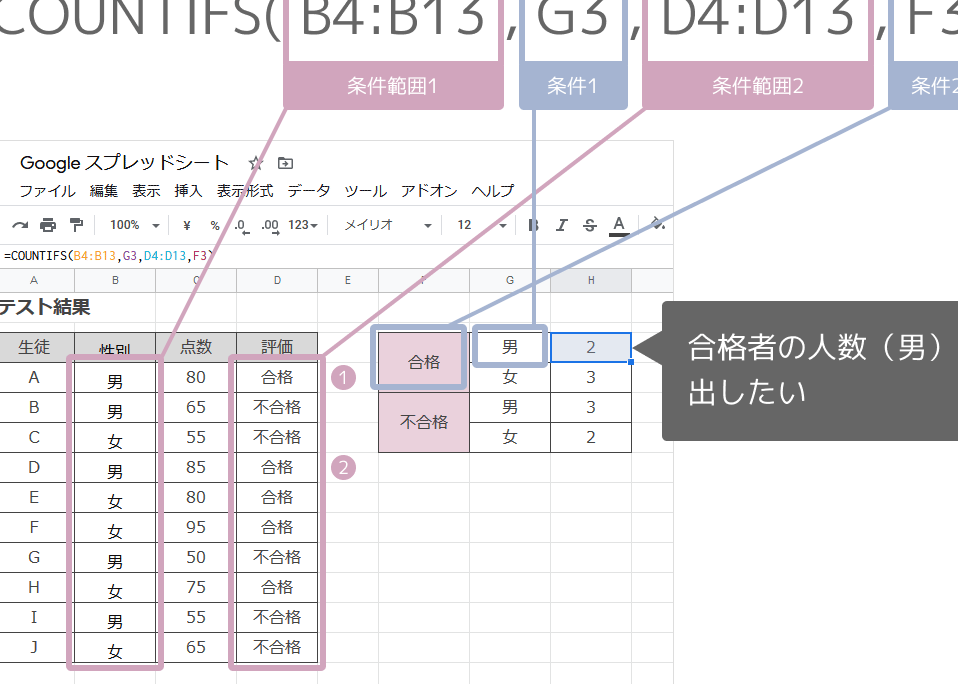958x684 pixels.
Task: Click the 点数 header cell
Action: [x=196, y=347]
